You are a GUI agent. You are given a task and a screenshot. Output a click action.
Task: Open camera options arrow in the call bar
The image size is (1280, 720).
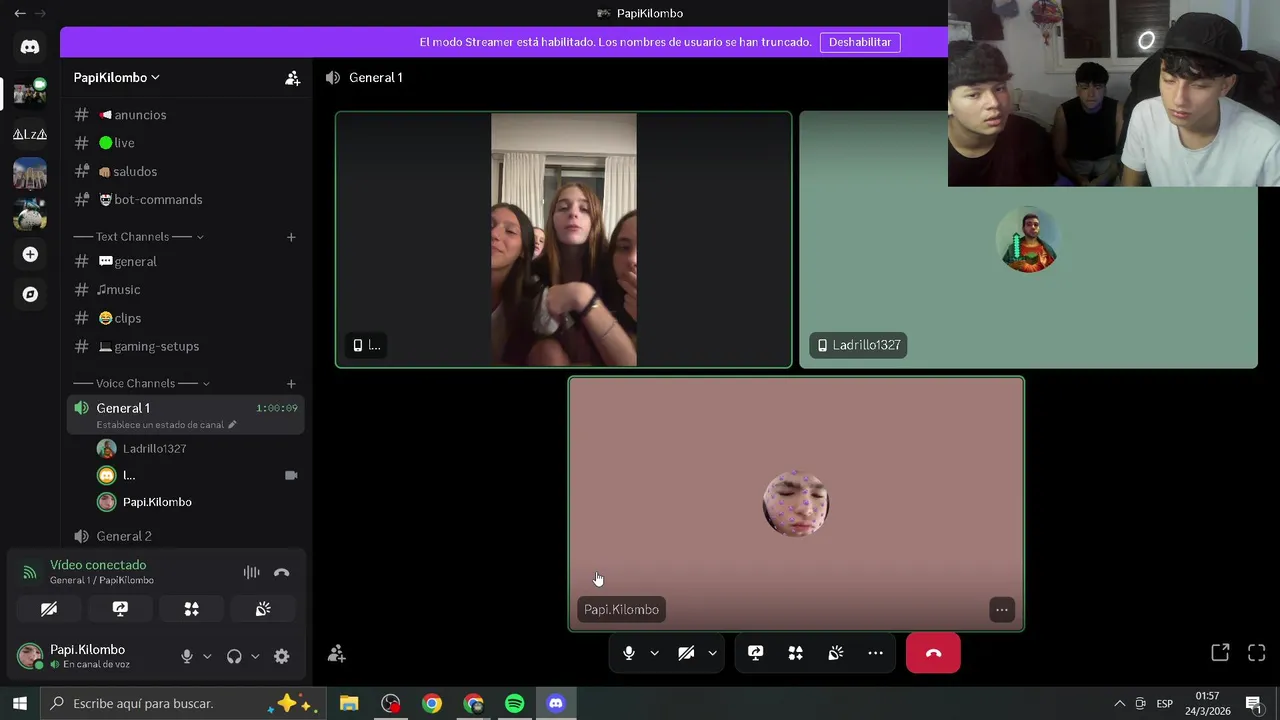[x=712, y=653]
